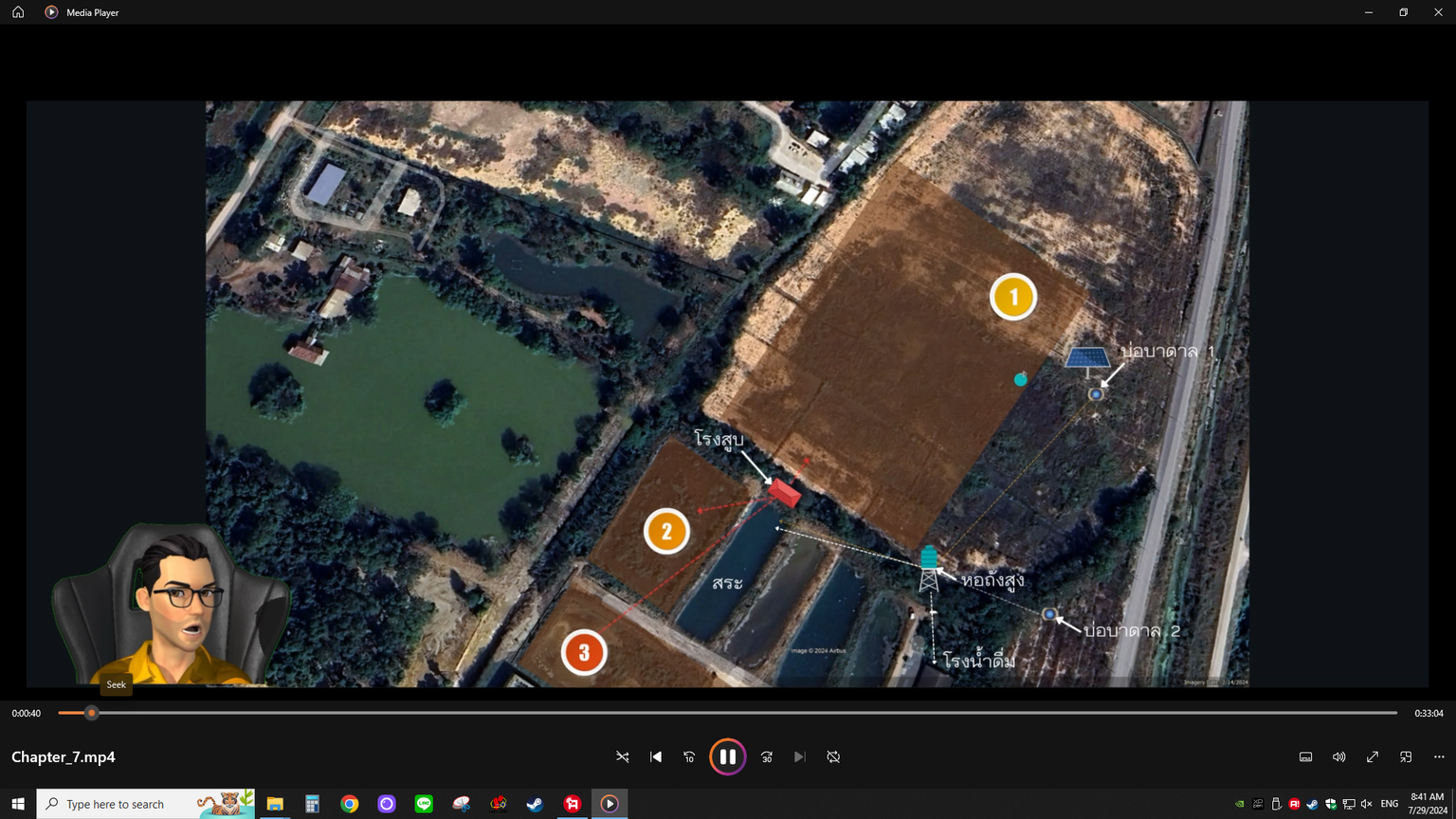Open the volume control flyout
The image size is (1456, 819).
[x=1338, y=756]
